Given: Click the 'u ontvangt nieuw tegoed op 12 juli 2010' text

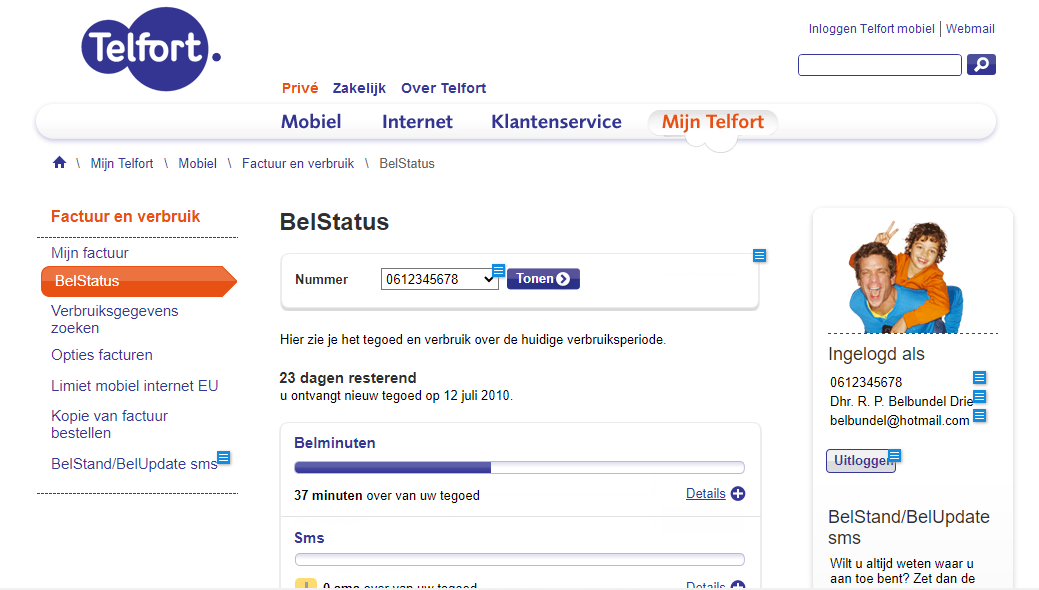Looking at the screenshot, I should point(396,396).
